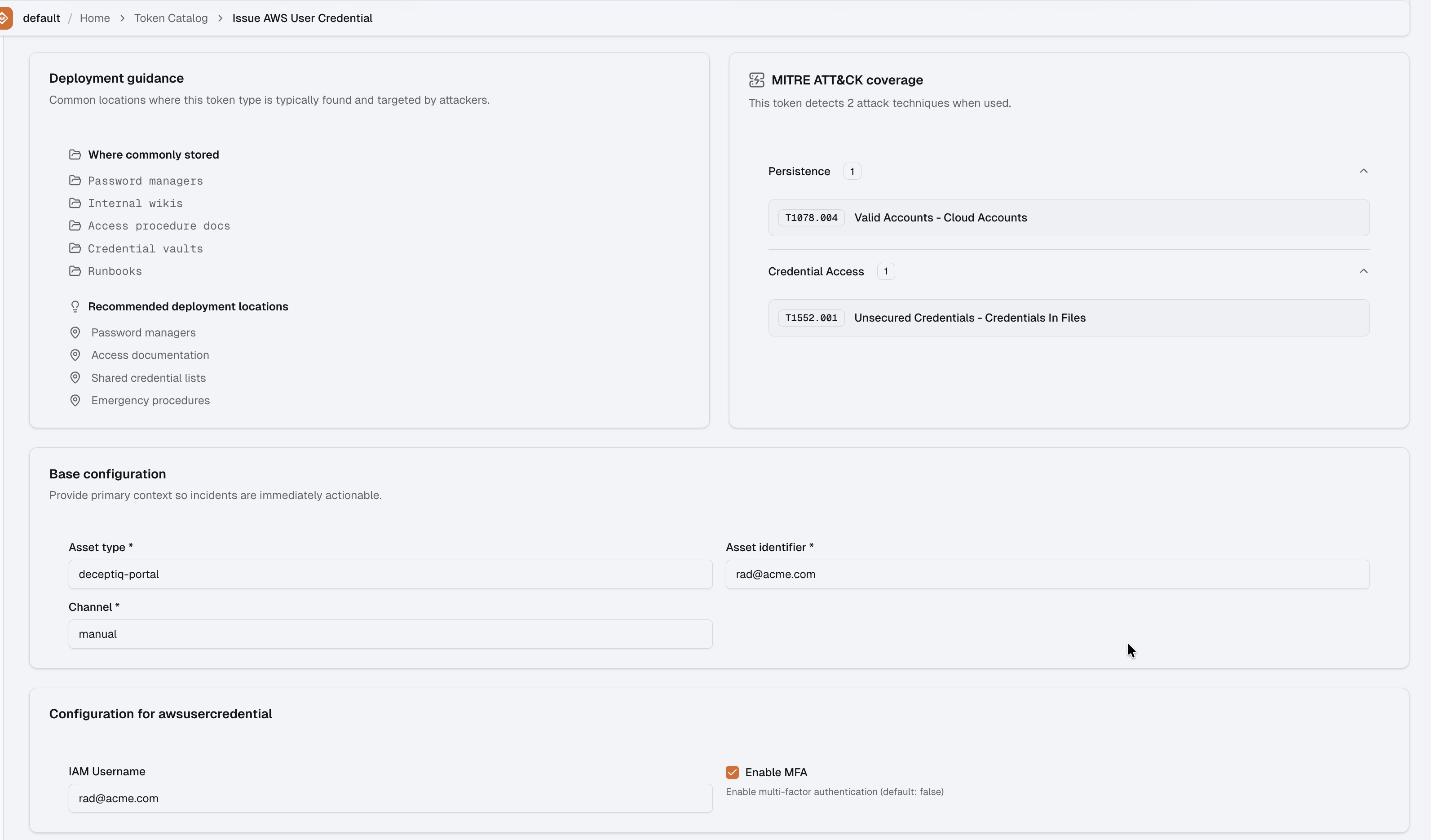The width and height of the screenshot is (1431, 840).
Task: Click pin icon beside Emergency procedures
Action: pyautogui.click(x=75, y=400)
